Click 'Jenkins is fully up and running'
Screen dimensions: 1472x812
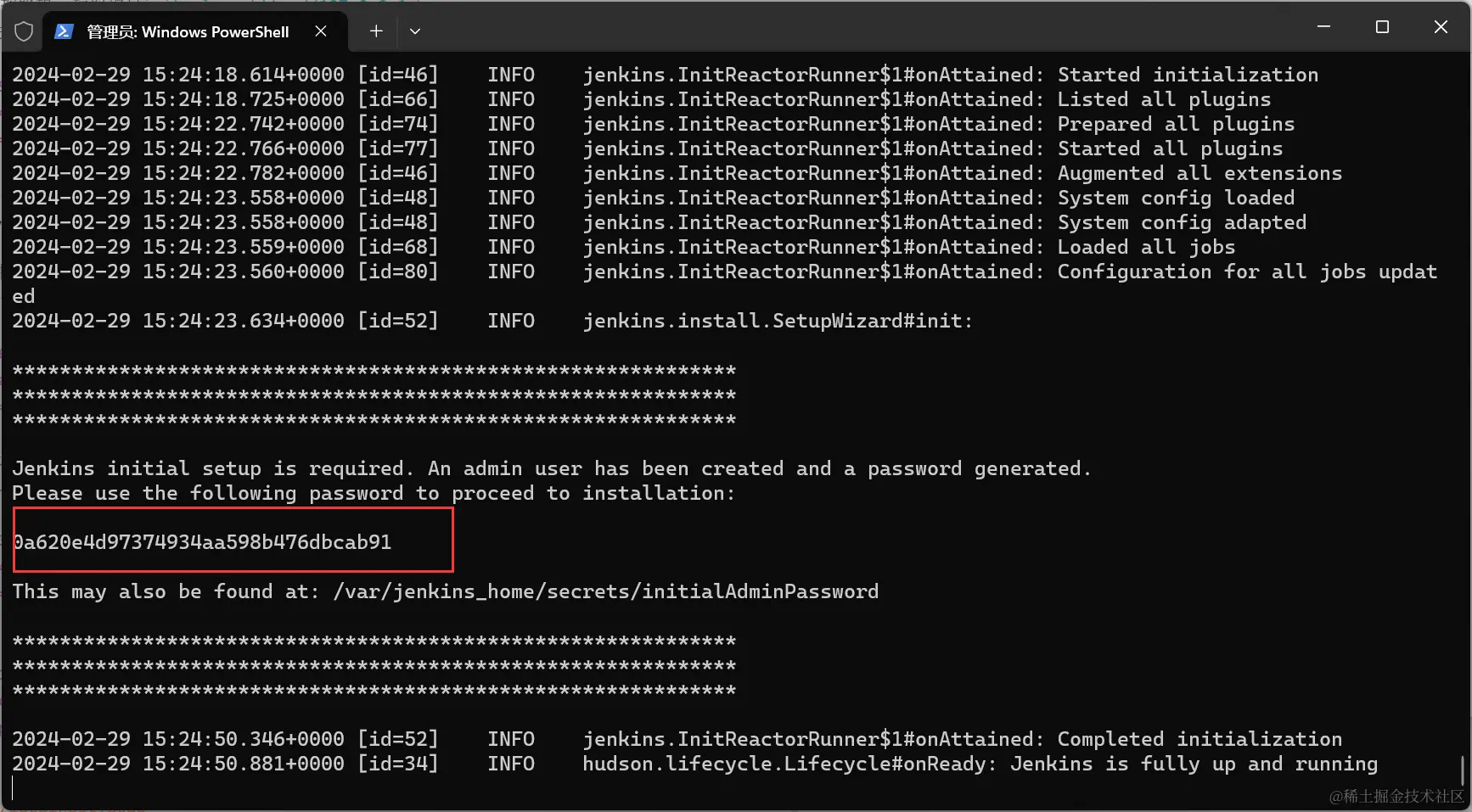pyautogui.click(x=1194, y=764)
